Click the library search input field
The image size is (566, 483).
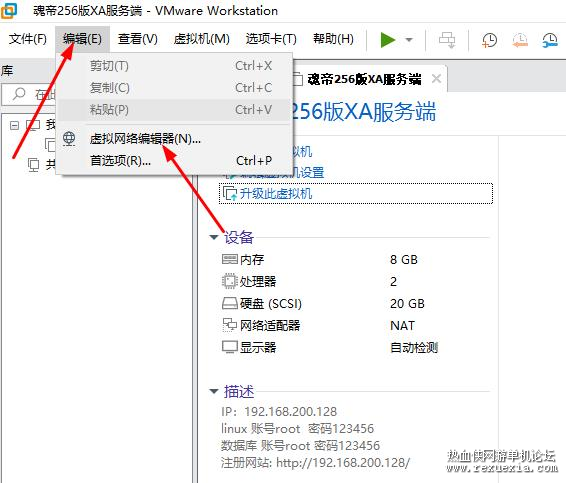coord(29,94)
